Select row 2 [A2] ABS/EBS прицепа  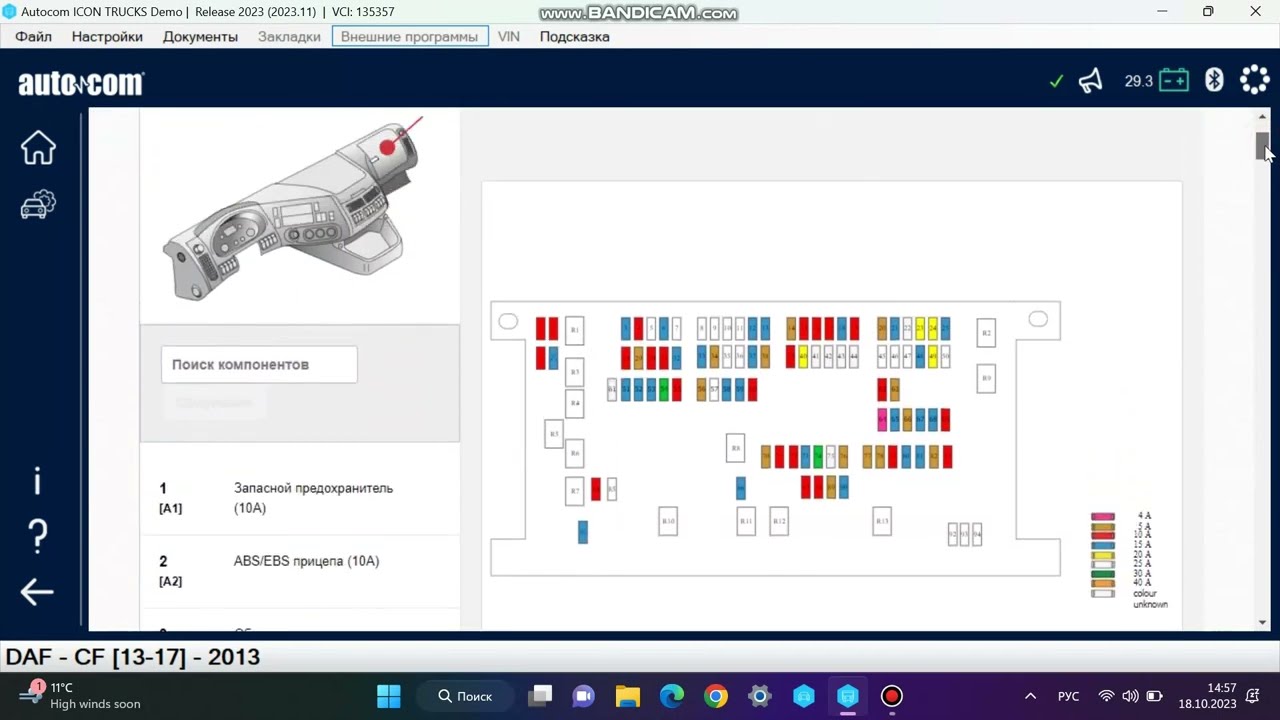pos(300,571)
